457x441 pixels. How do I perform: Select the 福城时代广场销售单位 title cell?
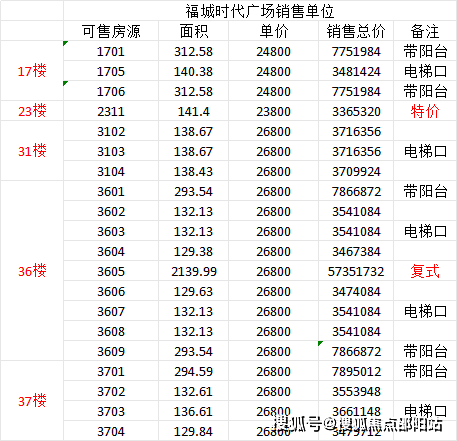pyautogui.click(x=260, y=11)
